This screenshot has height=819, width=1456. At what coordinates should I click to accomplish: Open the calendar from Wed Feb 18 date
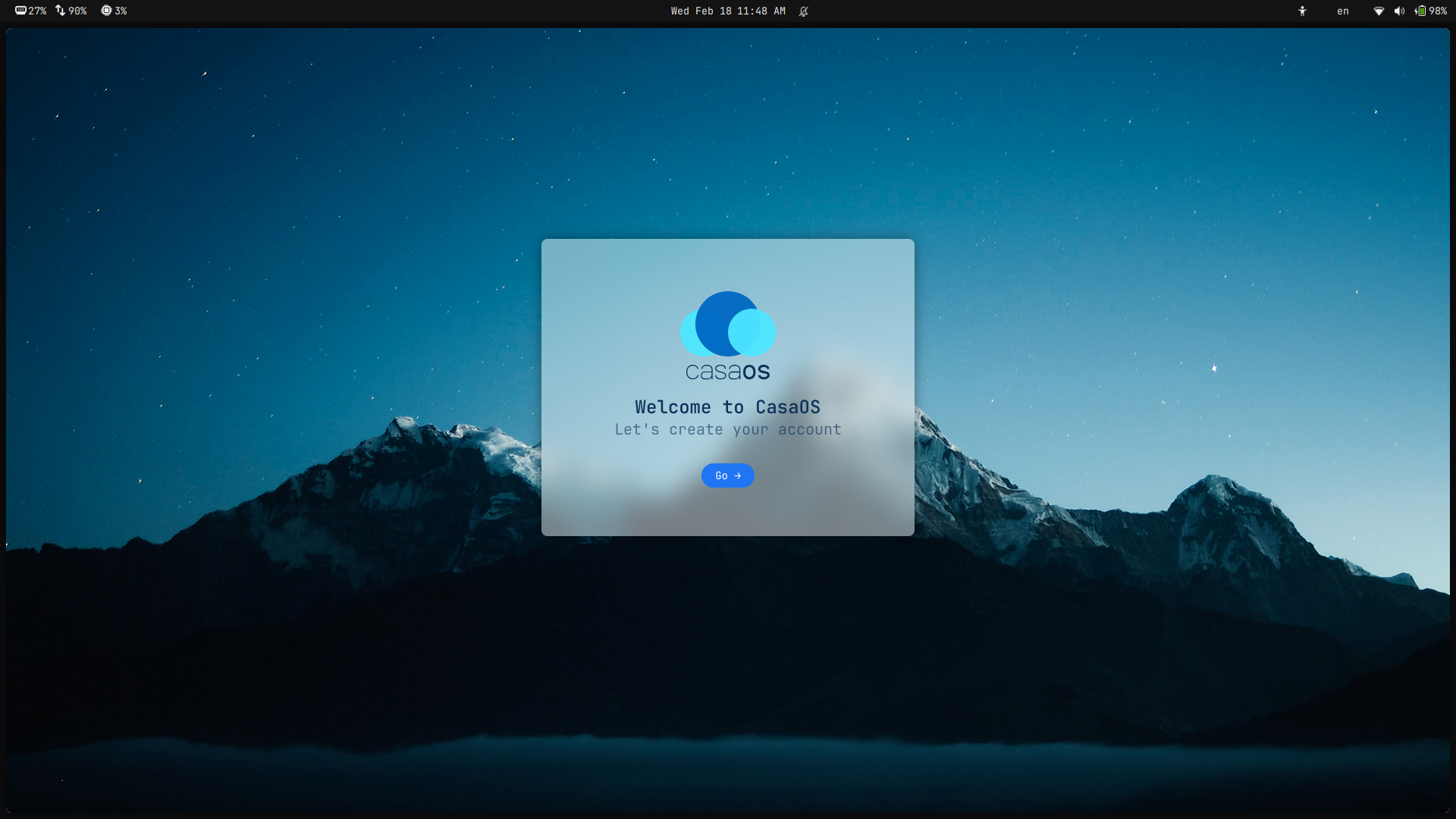[701, 11]
